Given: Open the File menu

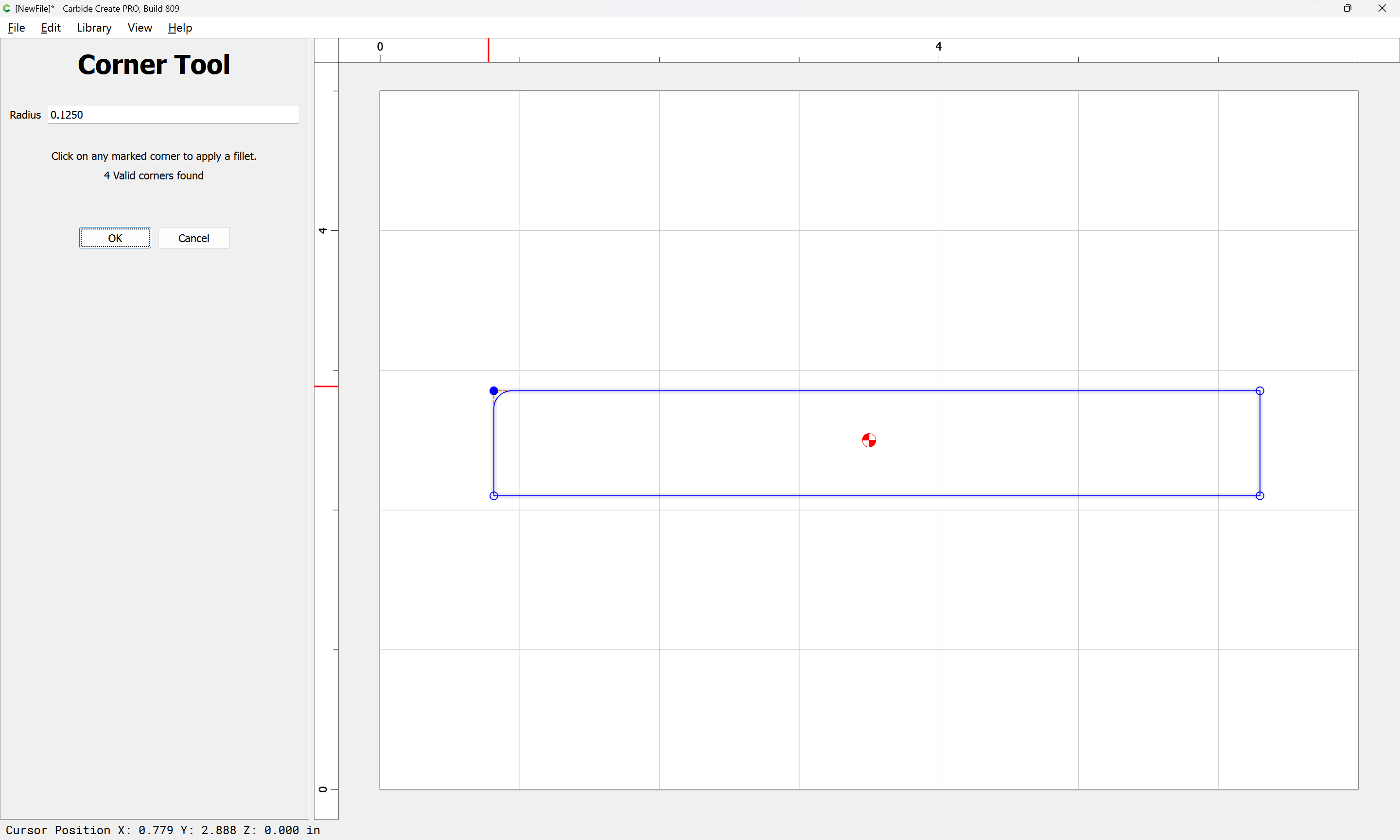Looking at the screenshot, I should point(16,28).
